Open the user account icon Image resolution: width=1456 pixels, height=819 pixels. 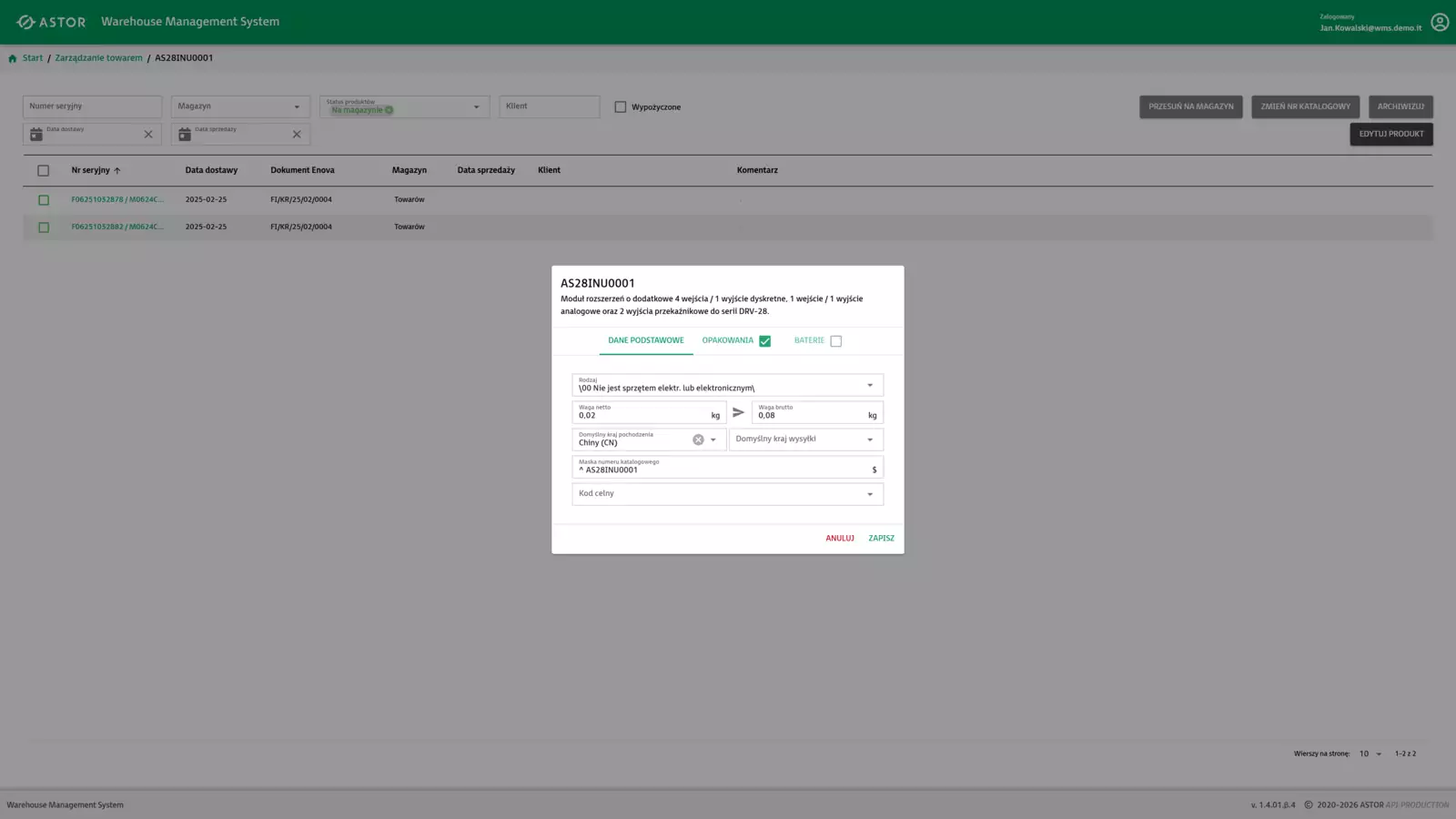[x=1439, y=22]
